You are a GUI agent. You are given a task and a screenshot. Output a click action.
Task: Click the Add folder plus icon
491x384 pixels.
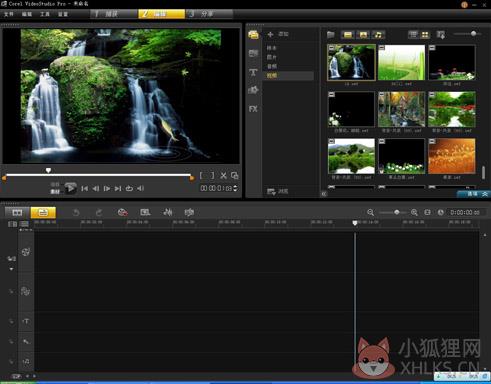270,34
